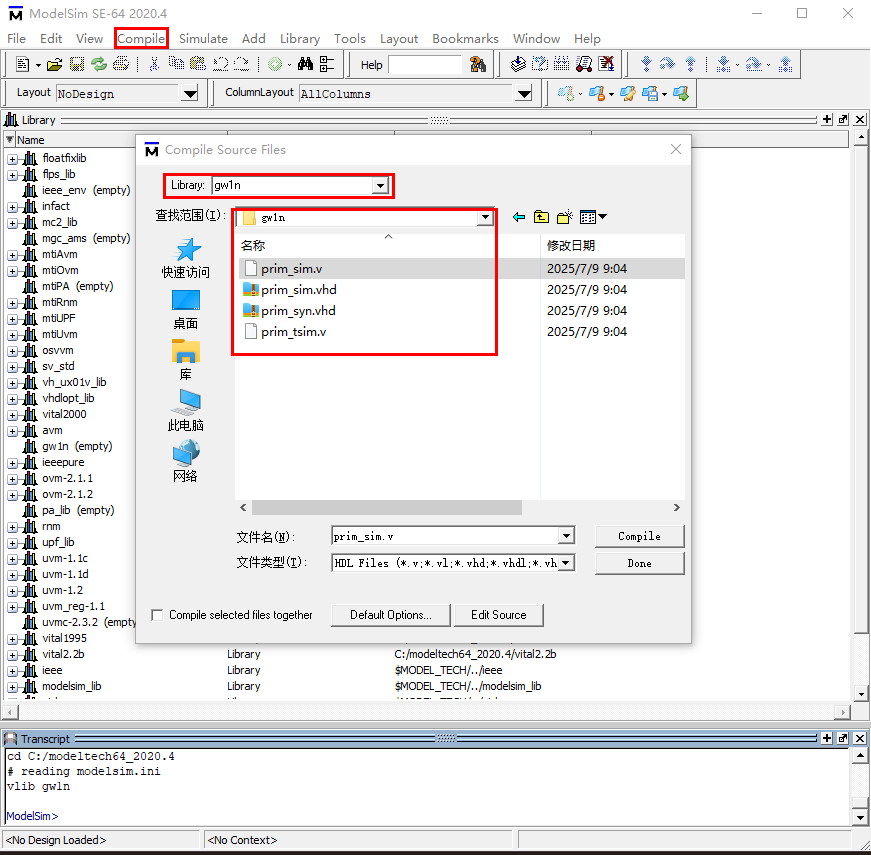Click the Help search input field
The height and width of the screenshot is (855, 871).
click(x=425, y=64)
